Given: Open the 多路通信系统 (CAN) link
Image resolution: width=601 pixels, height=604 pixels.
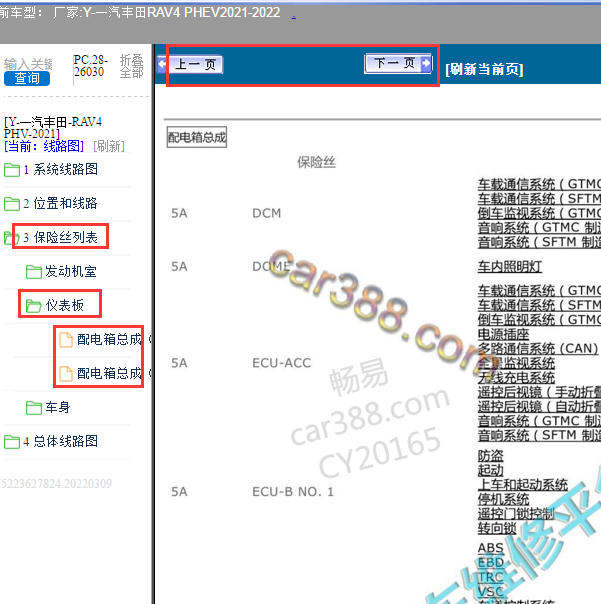Looking at the screenshot, I should [538, 349].
